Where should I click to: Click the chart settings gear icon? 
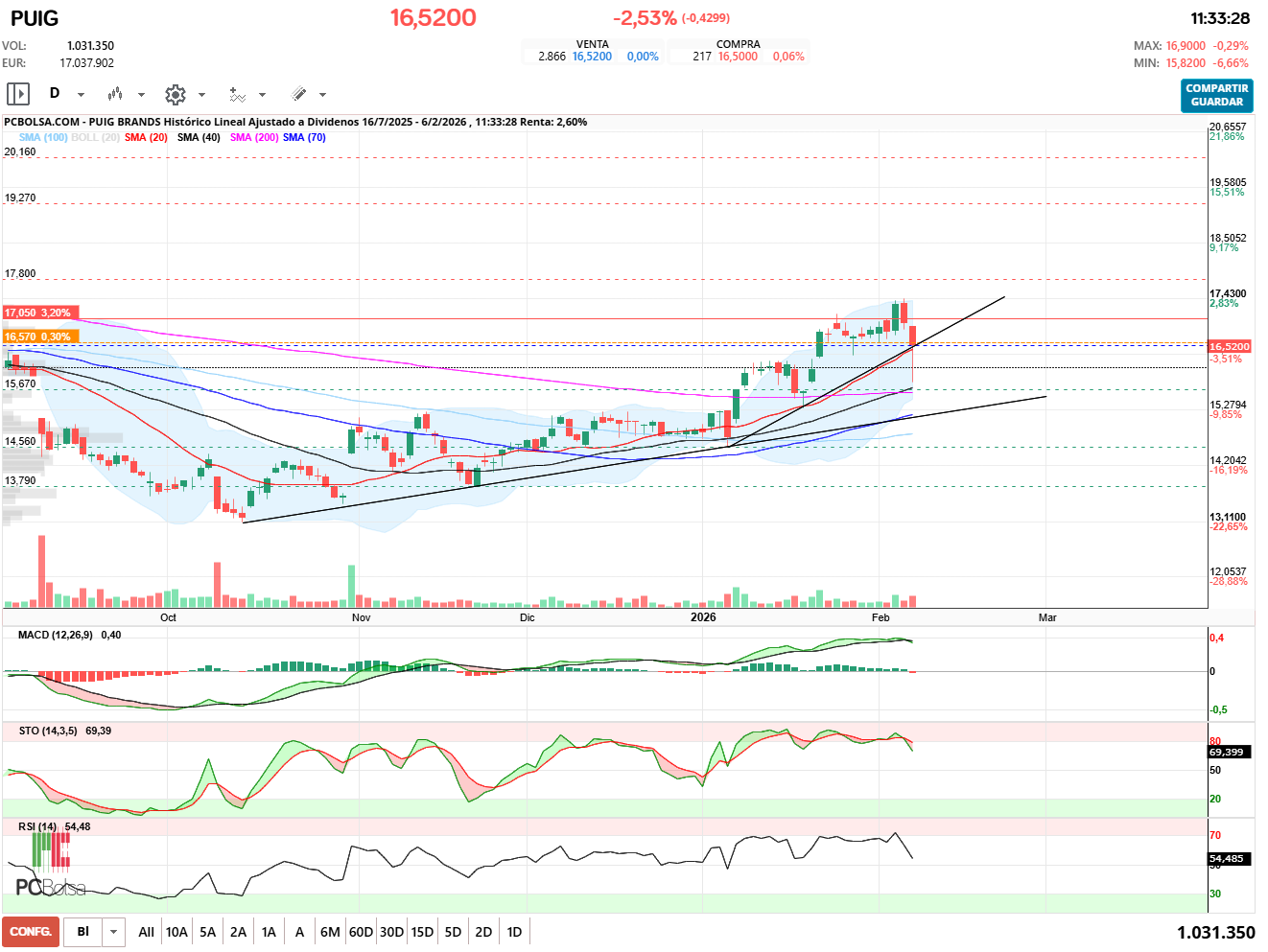175,94
